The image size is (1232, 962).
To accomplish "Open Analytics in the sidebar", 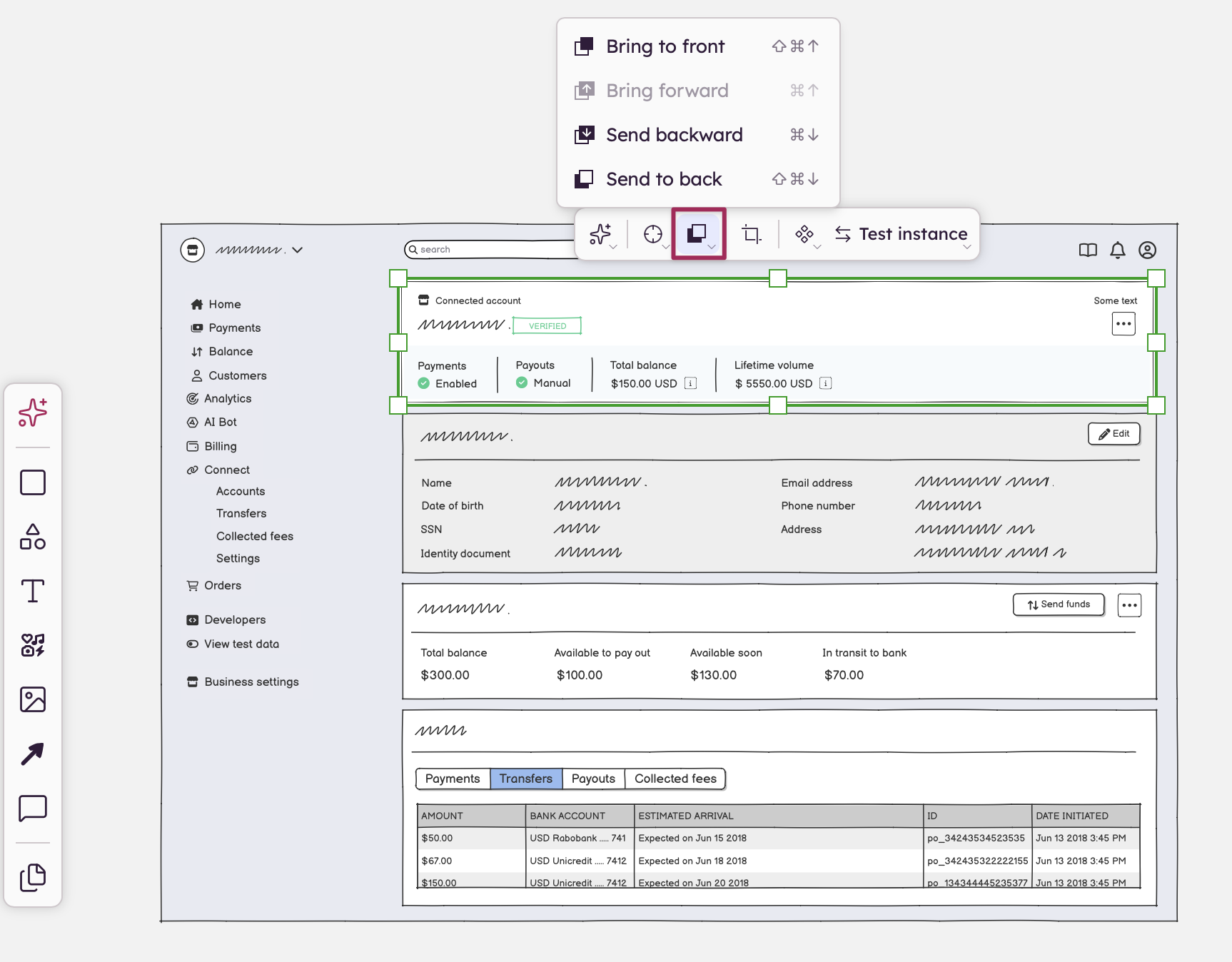I will tap(219, 398).
